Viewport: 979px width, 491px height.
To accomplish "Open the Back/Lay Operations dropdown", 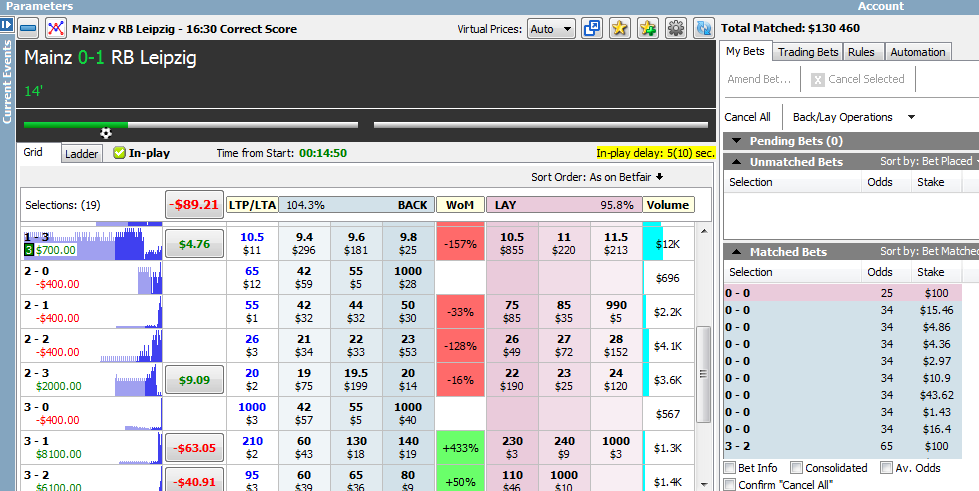I will click(x=853, y=117).
